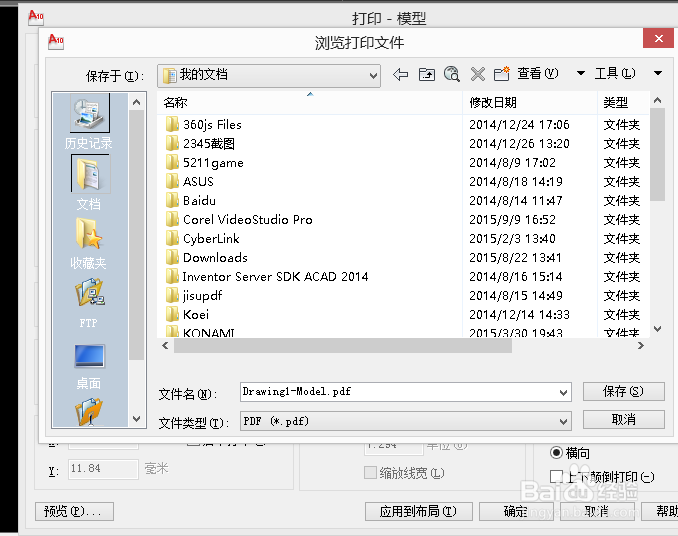
Task: Toggle the 上下颠倒打印 checkbox
Action: 556,477
